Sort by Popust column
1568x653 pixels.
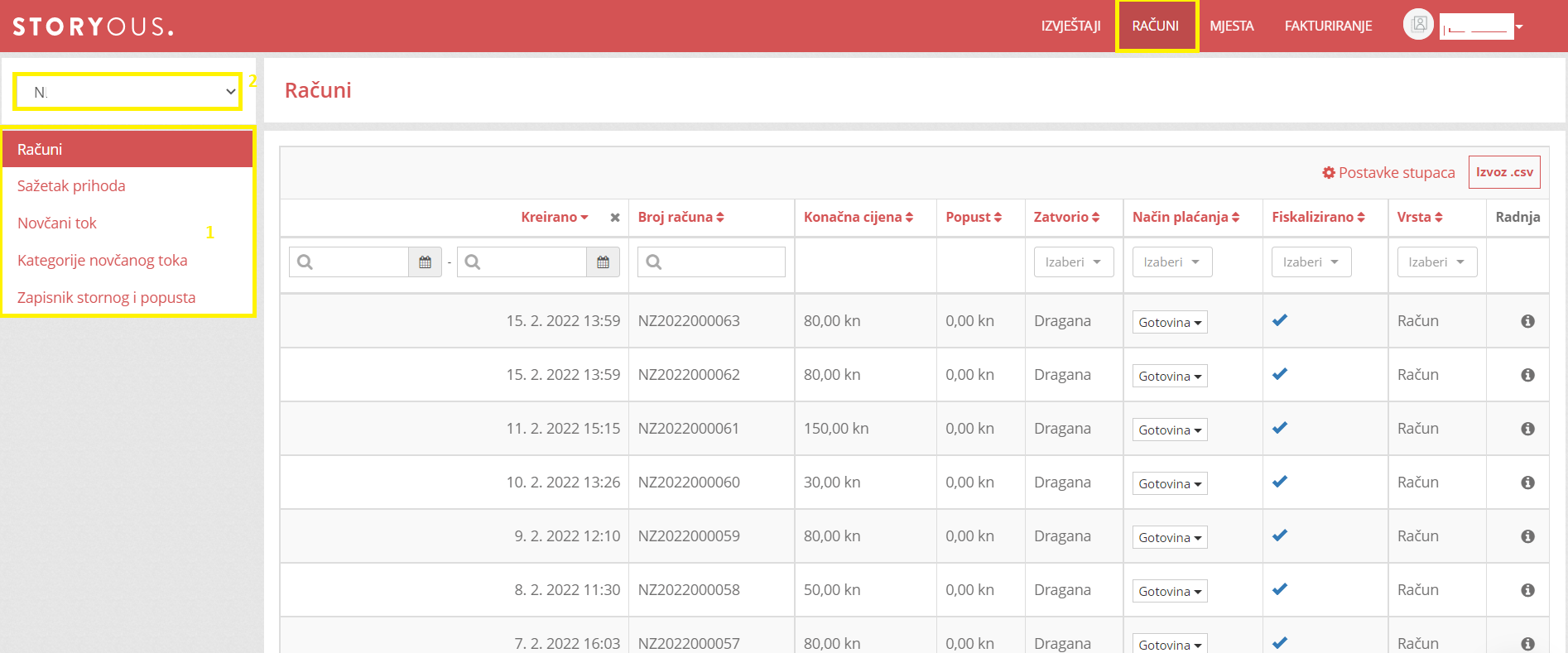click(x=974, y=217)
